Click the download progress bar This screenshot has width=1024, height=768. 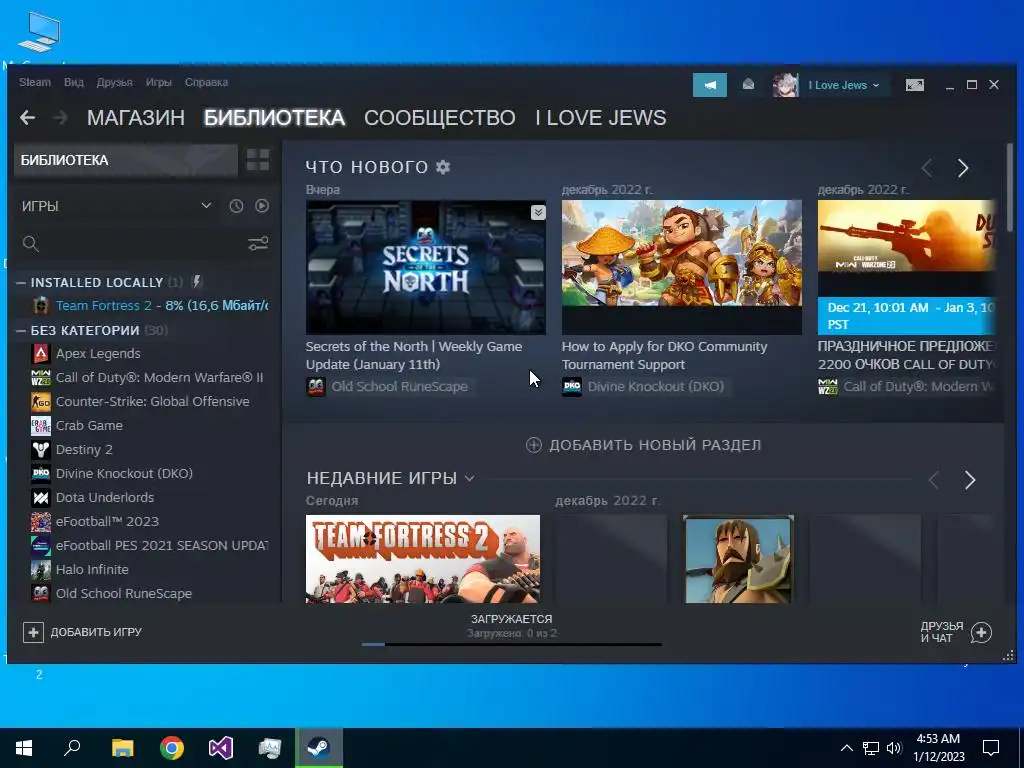[x=512, y=645]
